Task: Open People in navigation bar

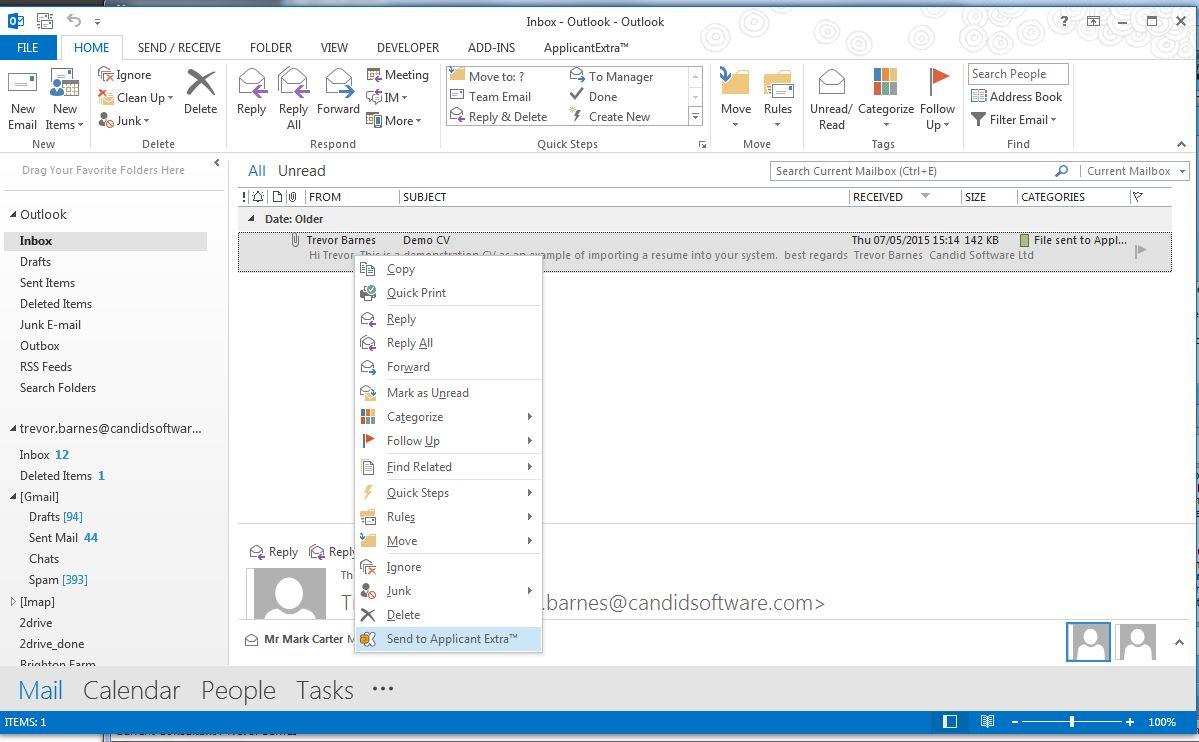Action: point(239,690)
